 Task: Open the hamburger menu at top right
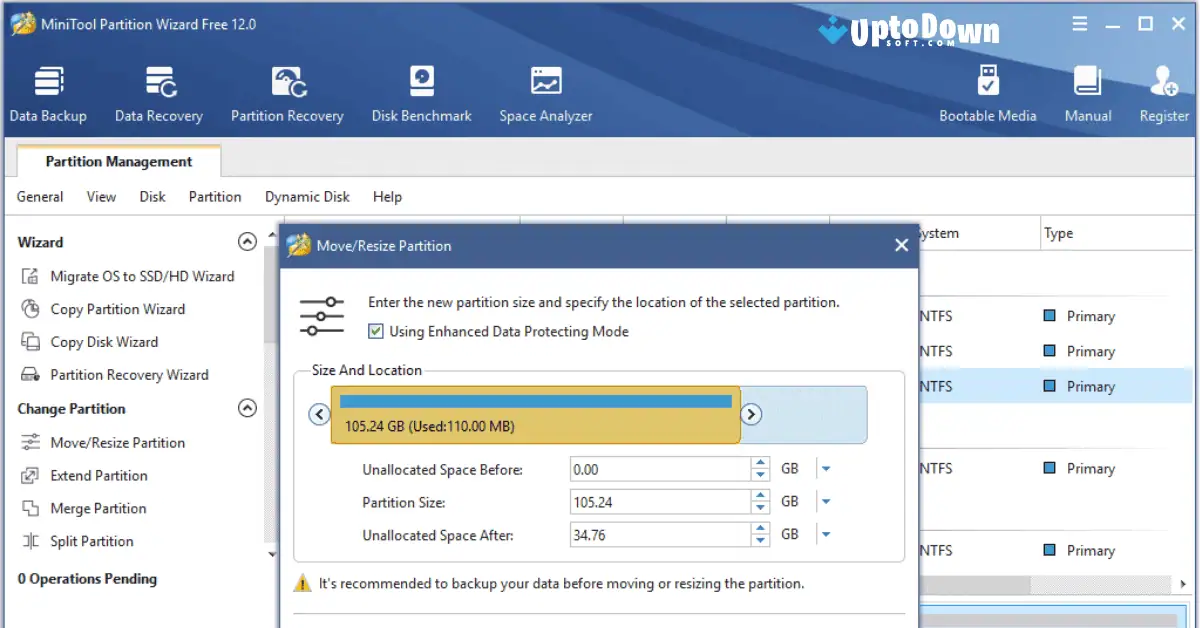(x=1080, y=22)
